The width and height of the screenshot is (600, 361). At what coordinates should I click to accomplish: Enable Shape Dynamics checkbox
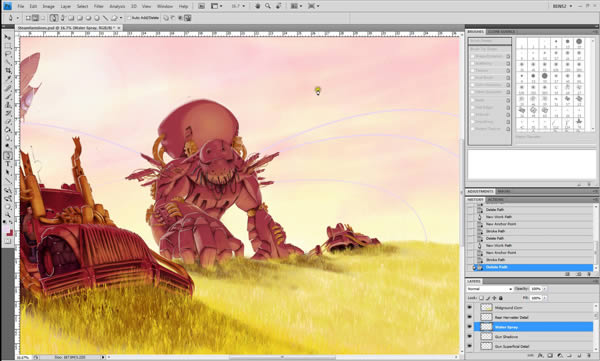(x=473, y=56)
